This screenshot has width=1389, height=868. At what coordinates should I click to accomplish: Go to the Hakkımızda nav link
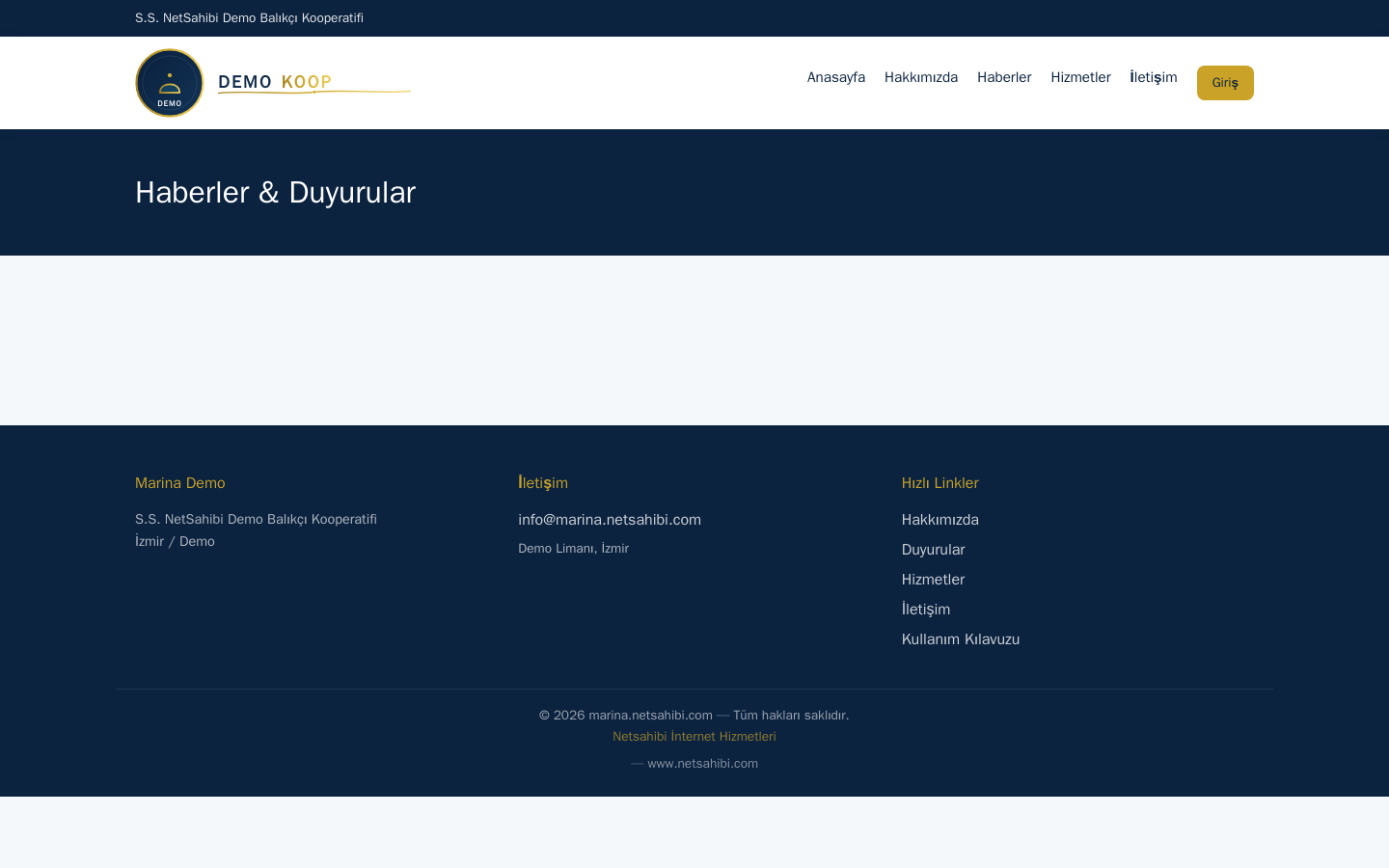tap(921, 77)
